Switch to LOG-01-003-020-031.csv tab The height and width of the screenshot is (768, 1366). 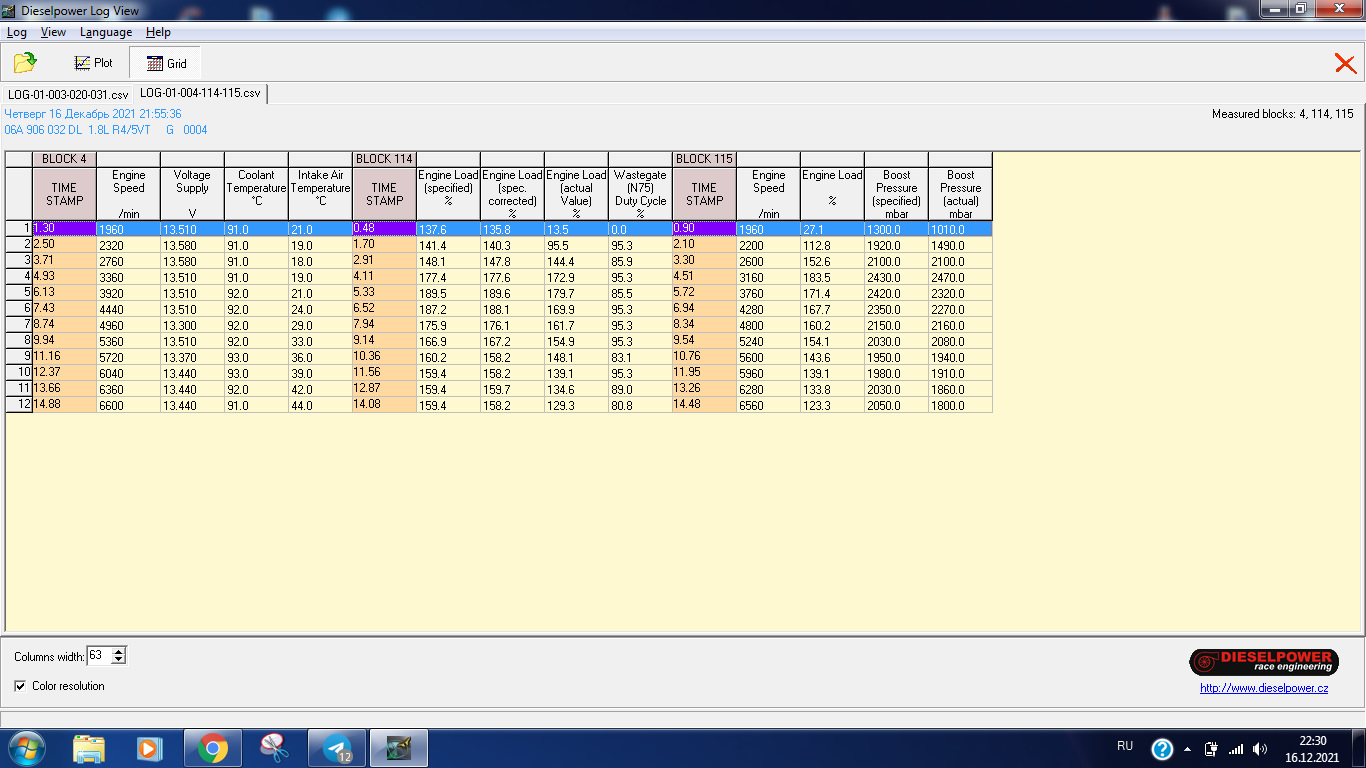(68, 94)
